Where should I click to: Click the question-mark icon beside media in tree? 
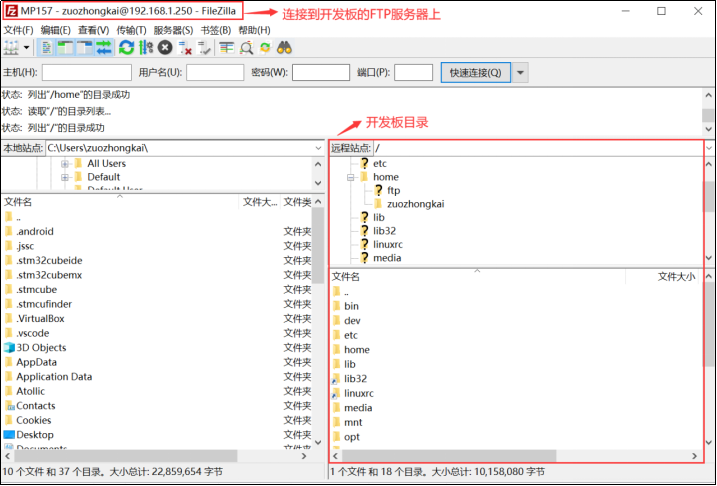pos(364,258)
